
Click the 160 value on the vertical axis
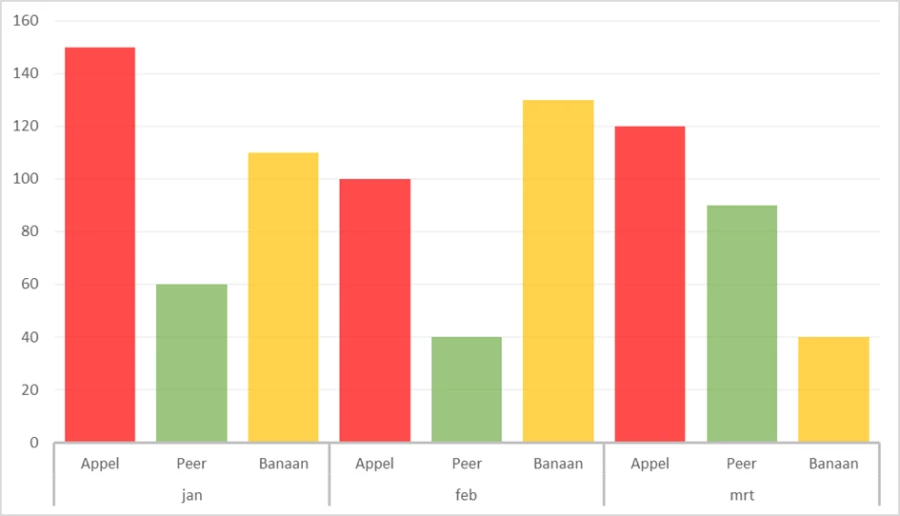26,21
